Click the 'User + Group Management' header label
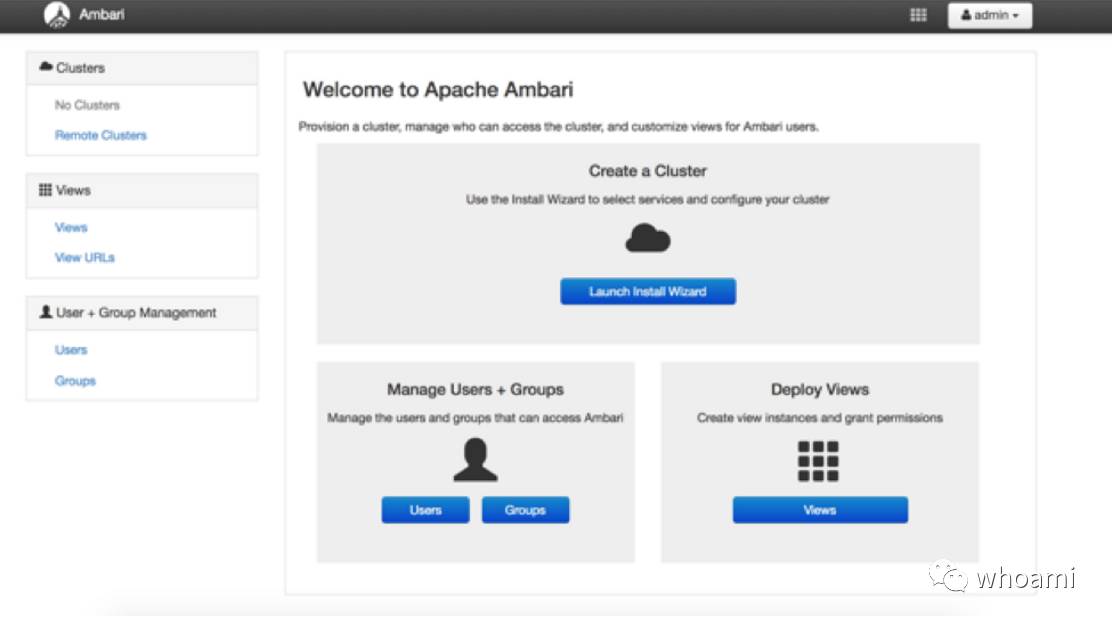Screen dimensions: 1112x624 (136, 313)
